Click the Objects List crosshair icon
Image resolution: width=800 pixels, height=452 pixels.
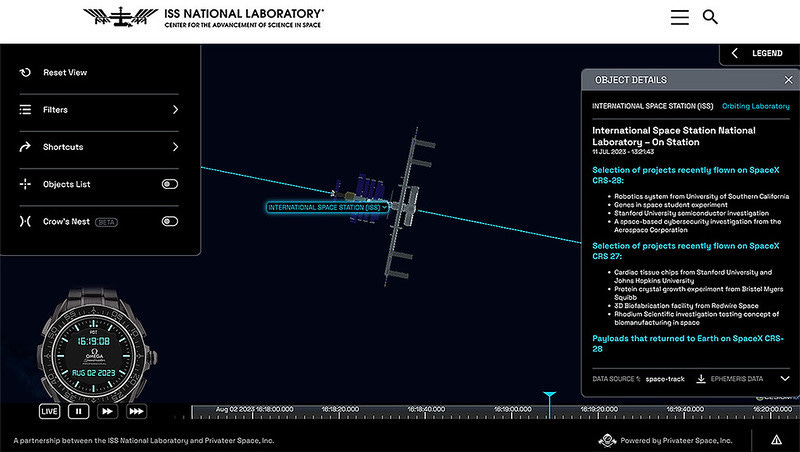(25, 184)
